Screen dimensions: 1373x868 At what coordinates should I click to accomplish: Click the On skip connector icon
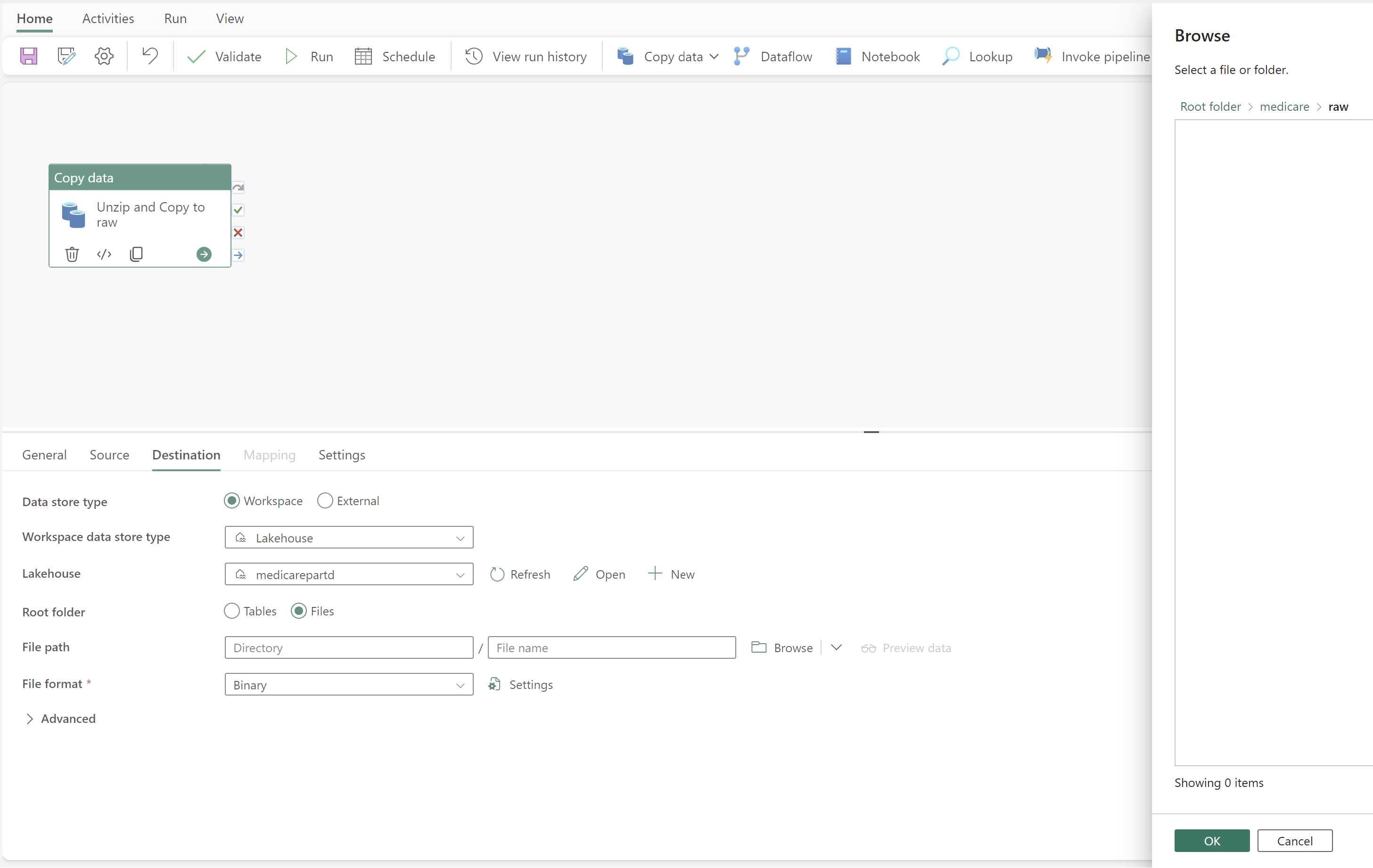point(238,188)
